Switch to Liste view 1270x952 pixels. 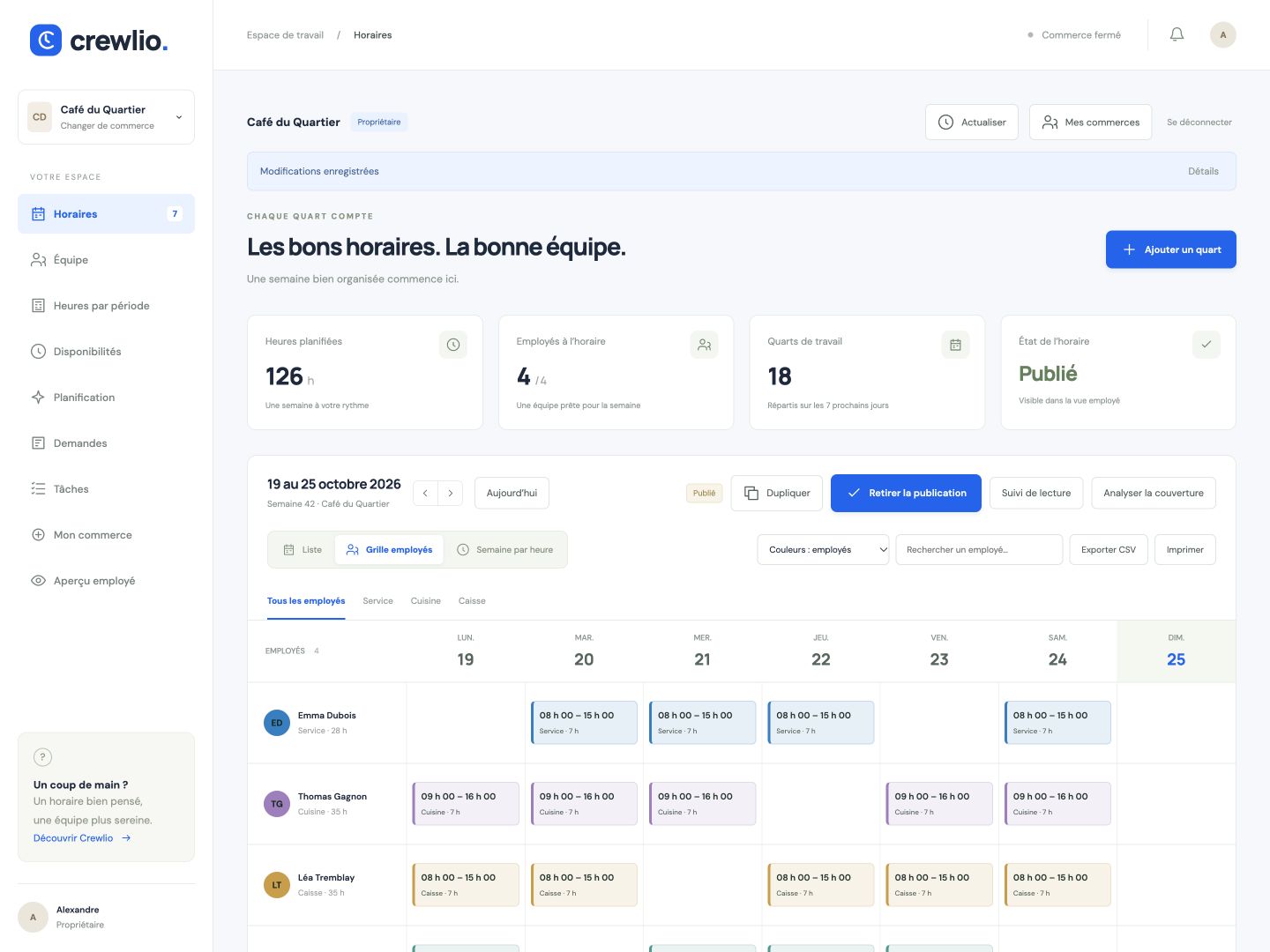point(303,550)
